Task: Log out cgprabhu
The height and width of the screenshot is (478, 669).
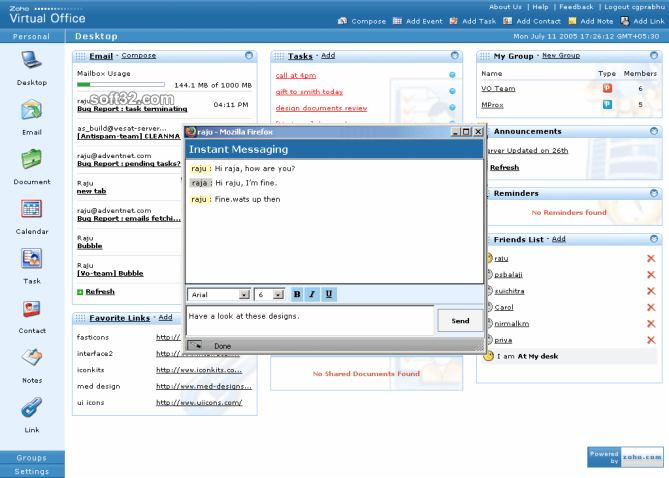Action: 634,7
